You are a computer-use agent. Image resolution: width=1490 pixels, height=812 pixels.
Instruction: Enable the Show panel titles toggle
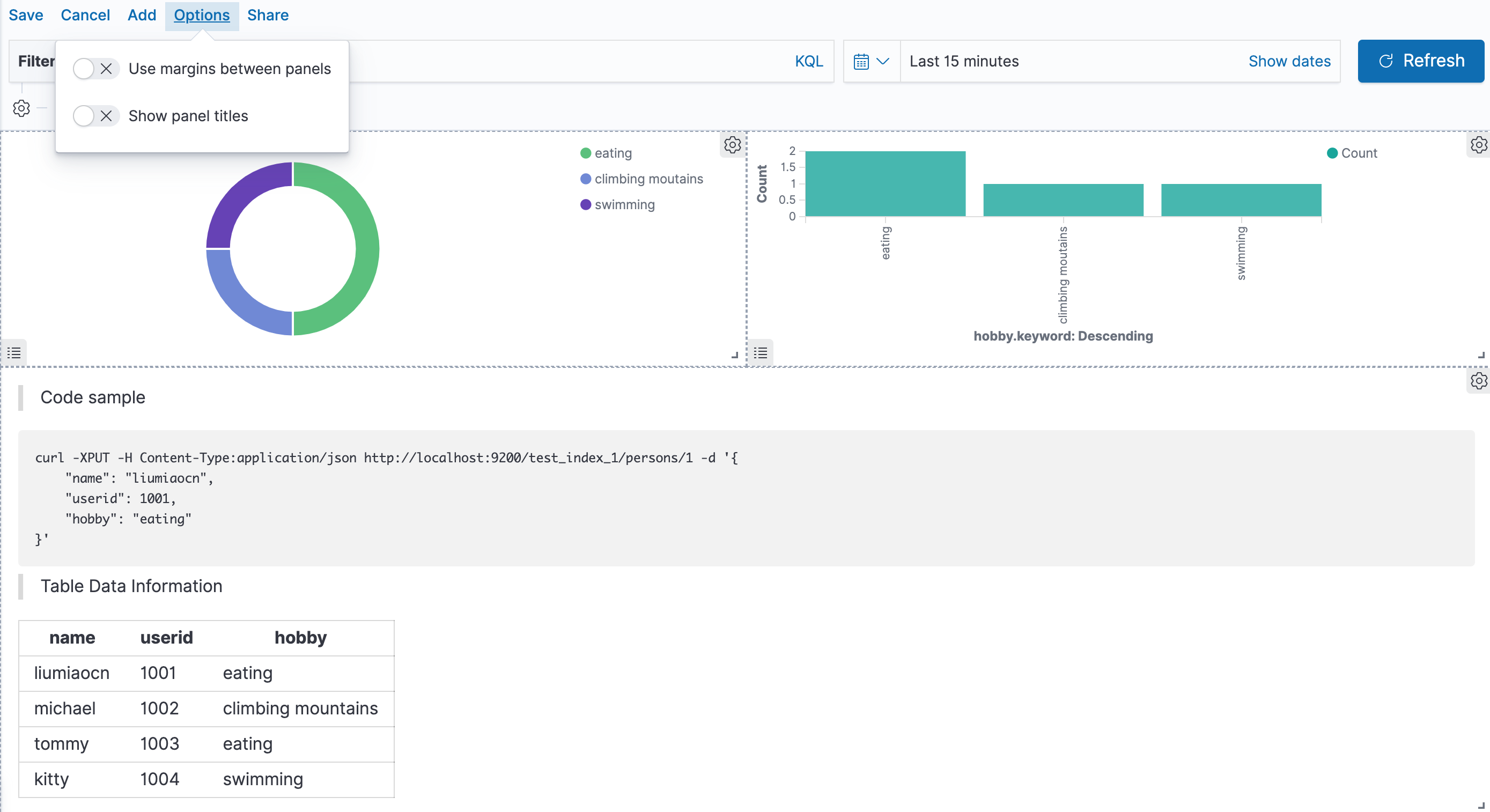click(86, 116)
